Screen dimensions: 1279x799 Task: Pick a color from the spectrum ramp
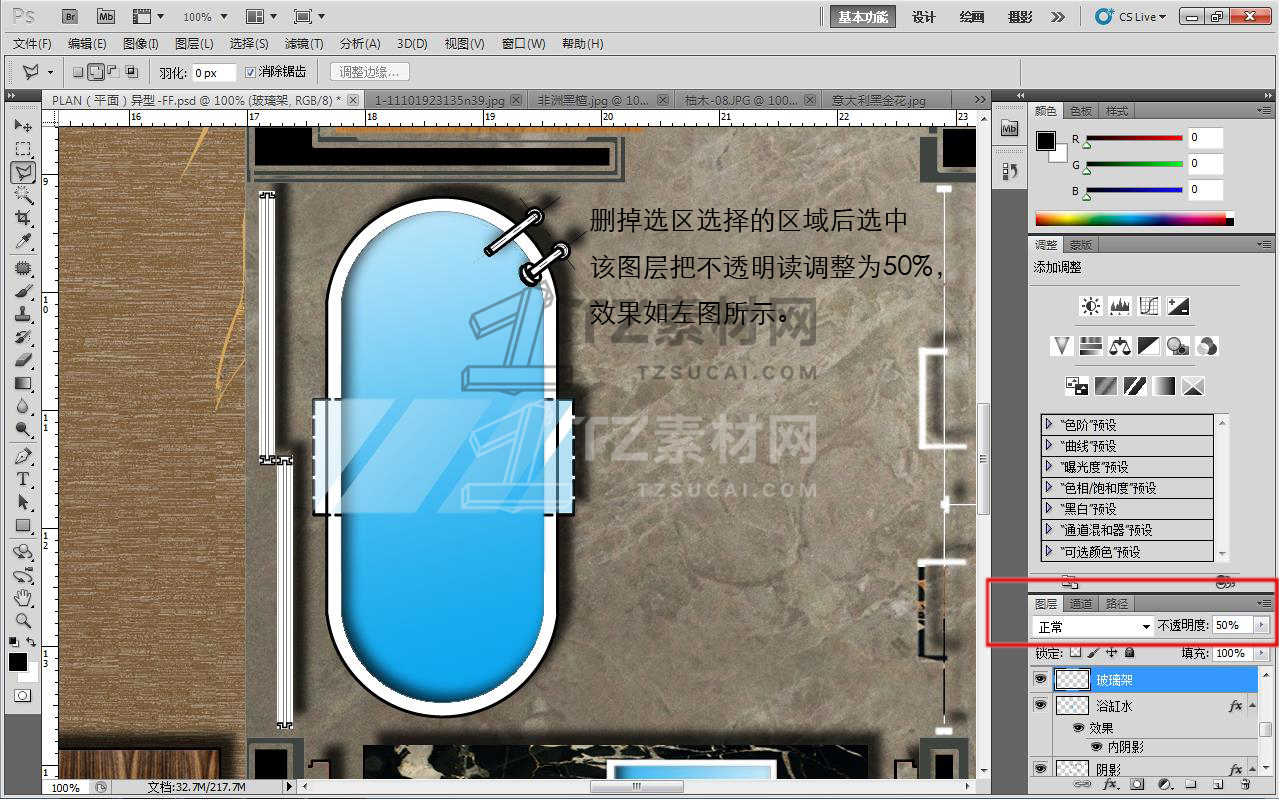click(1131, 219)
